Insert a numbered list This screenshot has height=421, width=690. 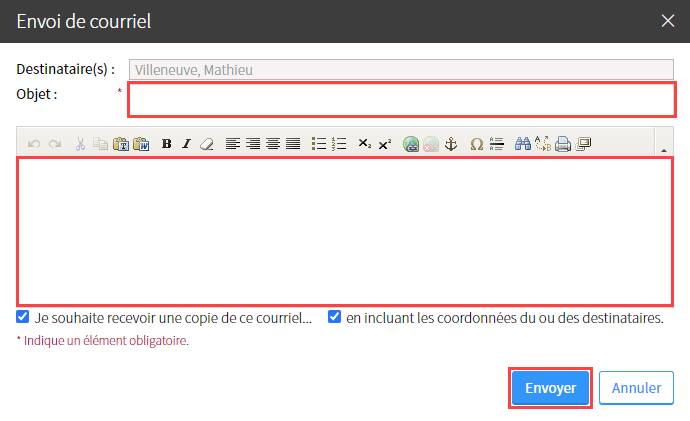click(339, 144)
